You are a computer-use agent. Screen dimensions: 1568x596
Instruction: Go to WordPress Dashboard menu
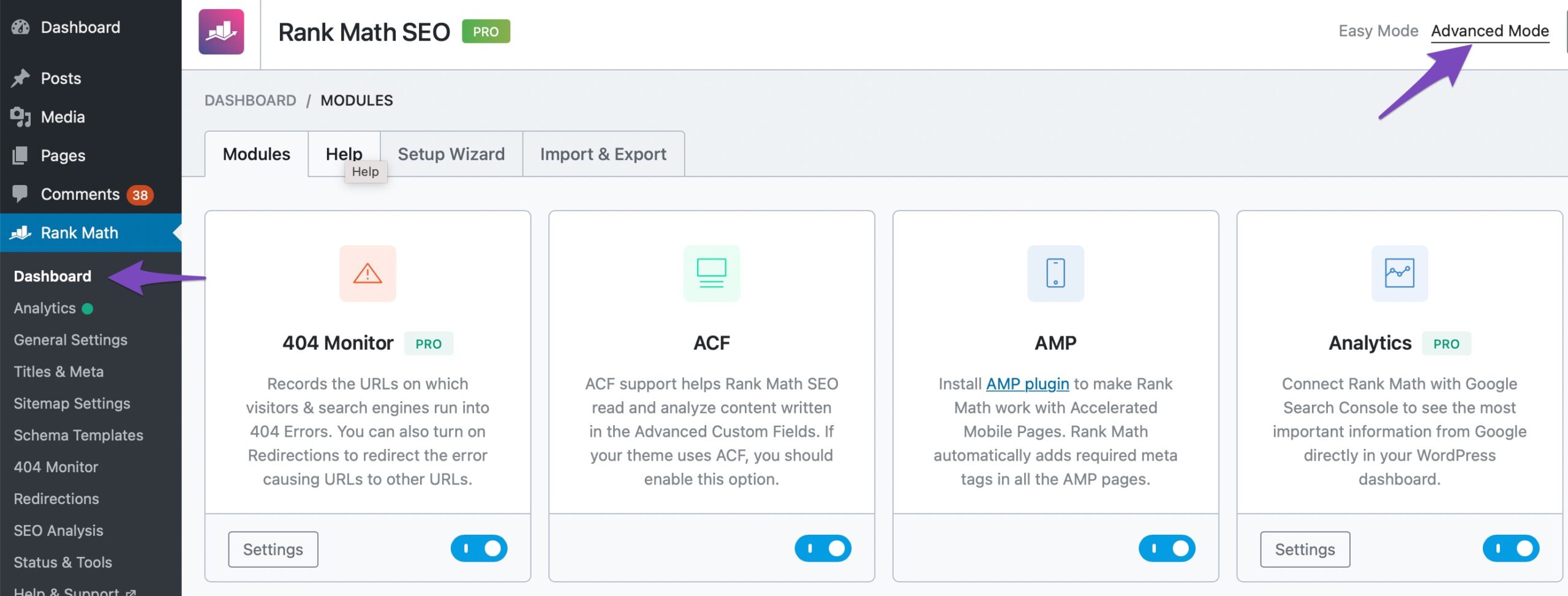[91, 28]
